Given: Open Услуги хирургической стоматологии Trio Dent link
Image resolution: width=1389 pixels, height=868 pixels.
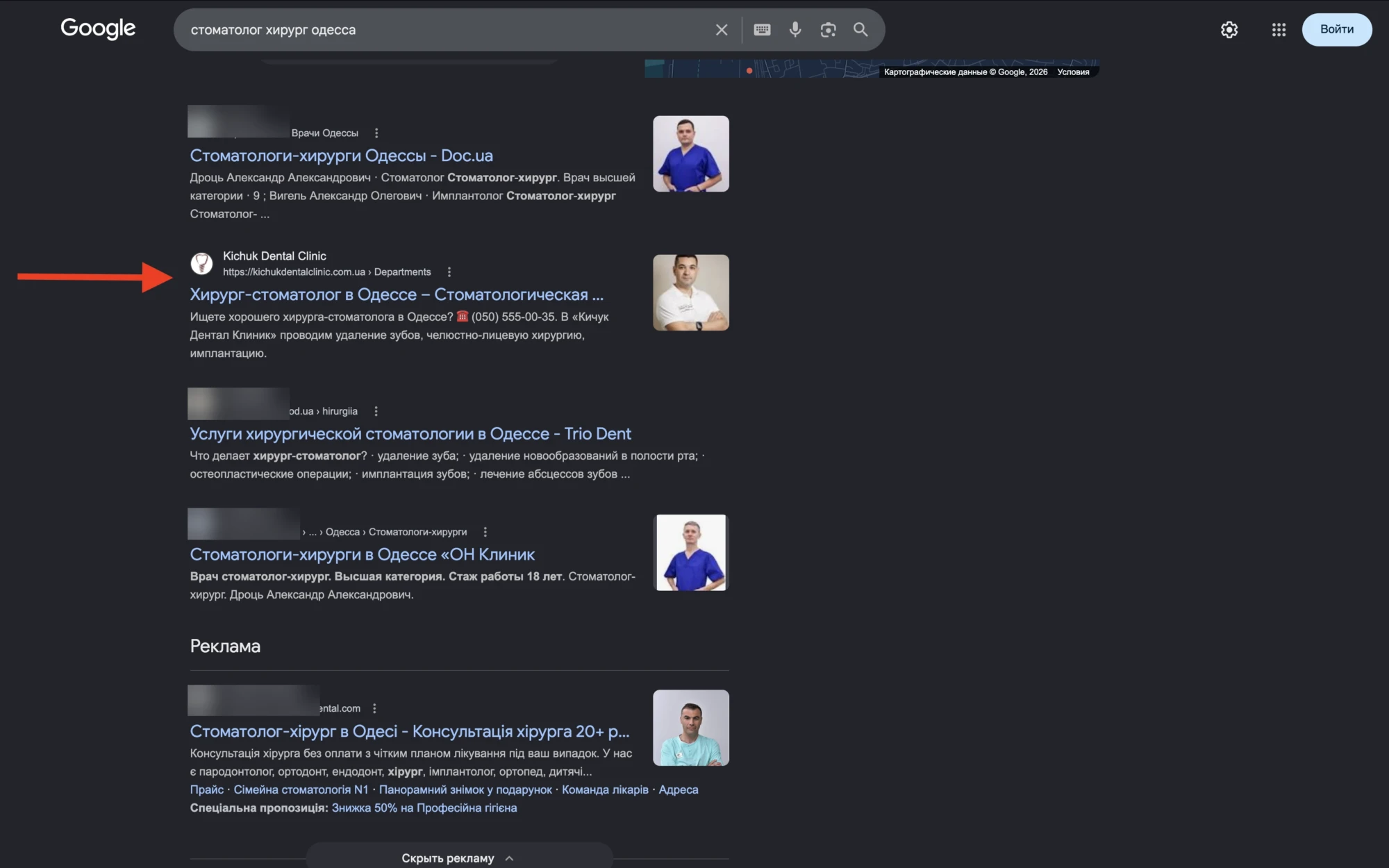Looking at the screenshot, I should pos(410,433).
